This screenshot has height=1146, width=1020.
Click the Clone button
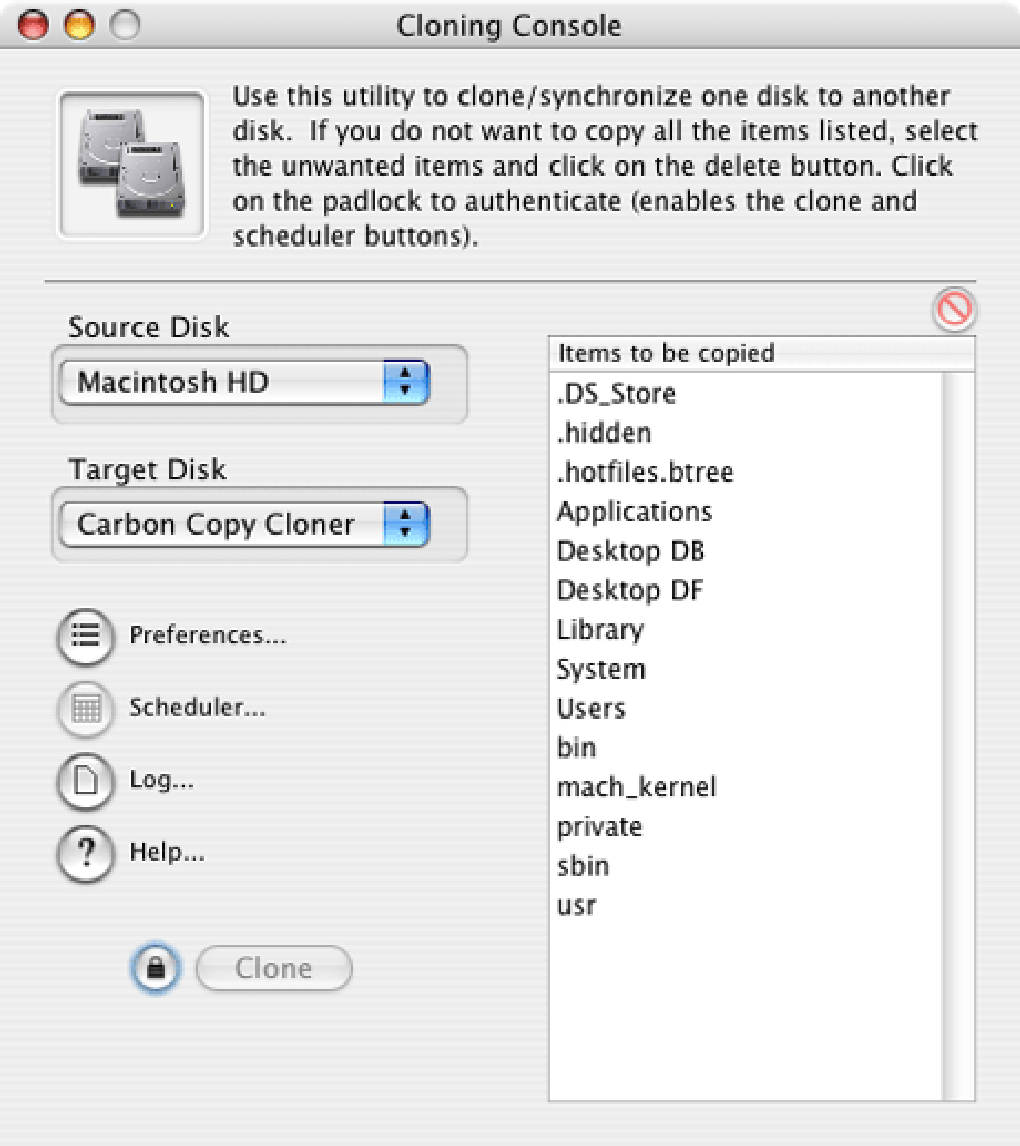coord(274,968)
